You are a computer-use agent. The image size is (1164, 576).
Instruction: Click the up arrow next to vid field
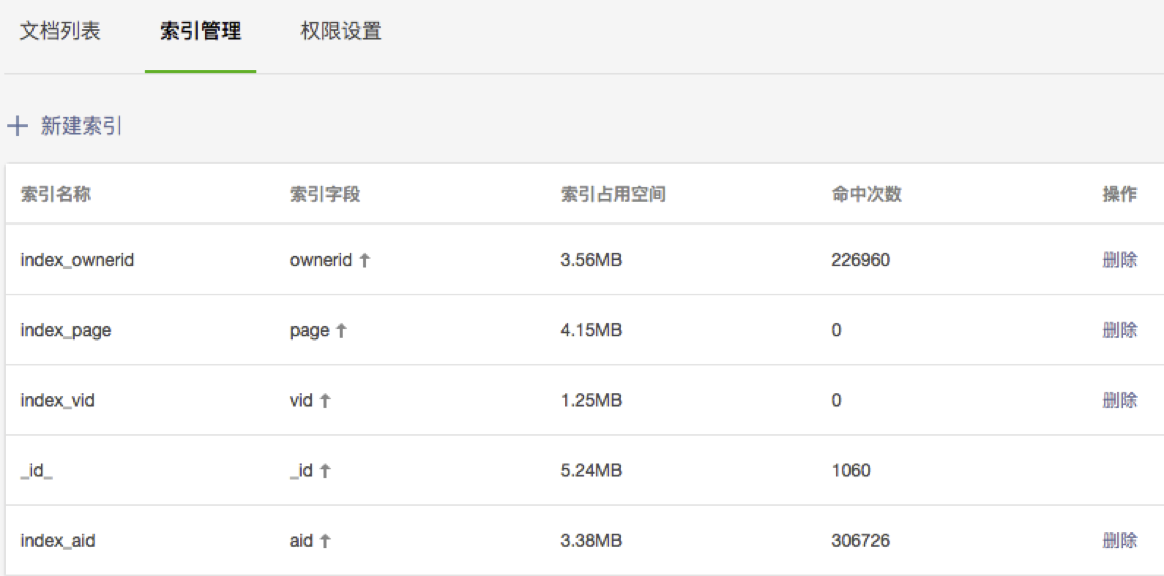[325, 401]
